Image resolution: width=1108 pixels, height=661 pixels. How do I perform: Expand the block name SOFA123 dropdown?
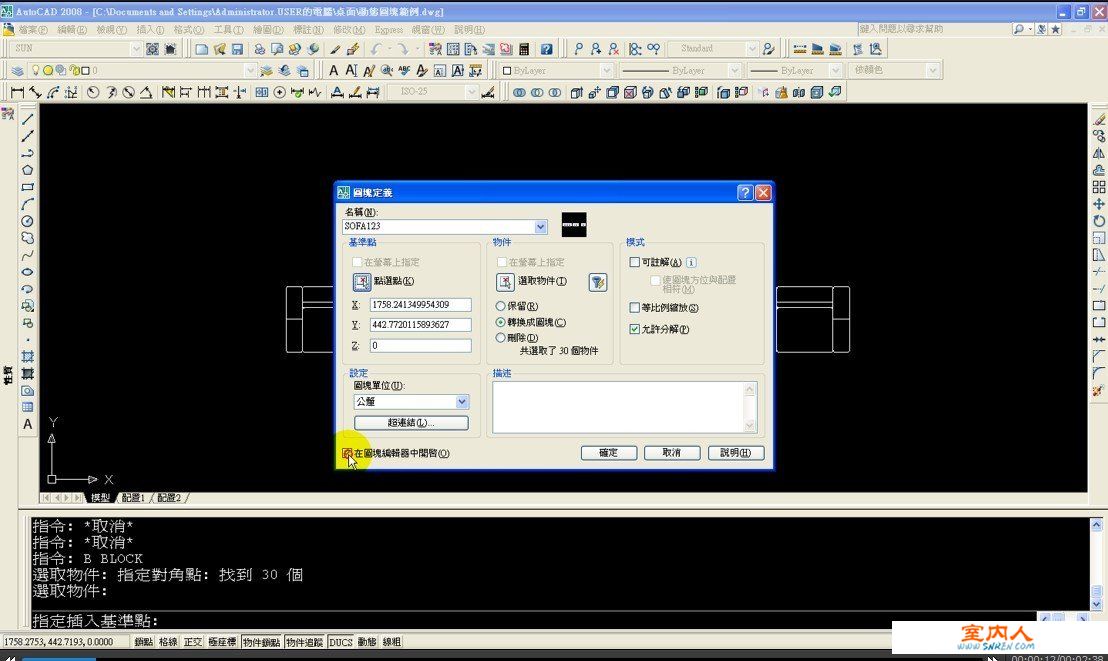coord(541,227)
